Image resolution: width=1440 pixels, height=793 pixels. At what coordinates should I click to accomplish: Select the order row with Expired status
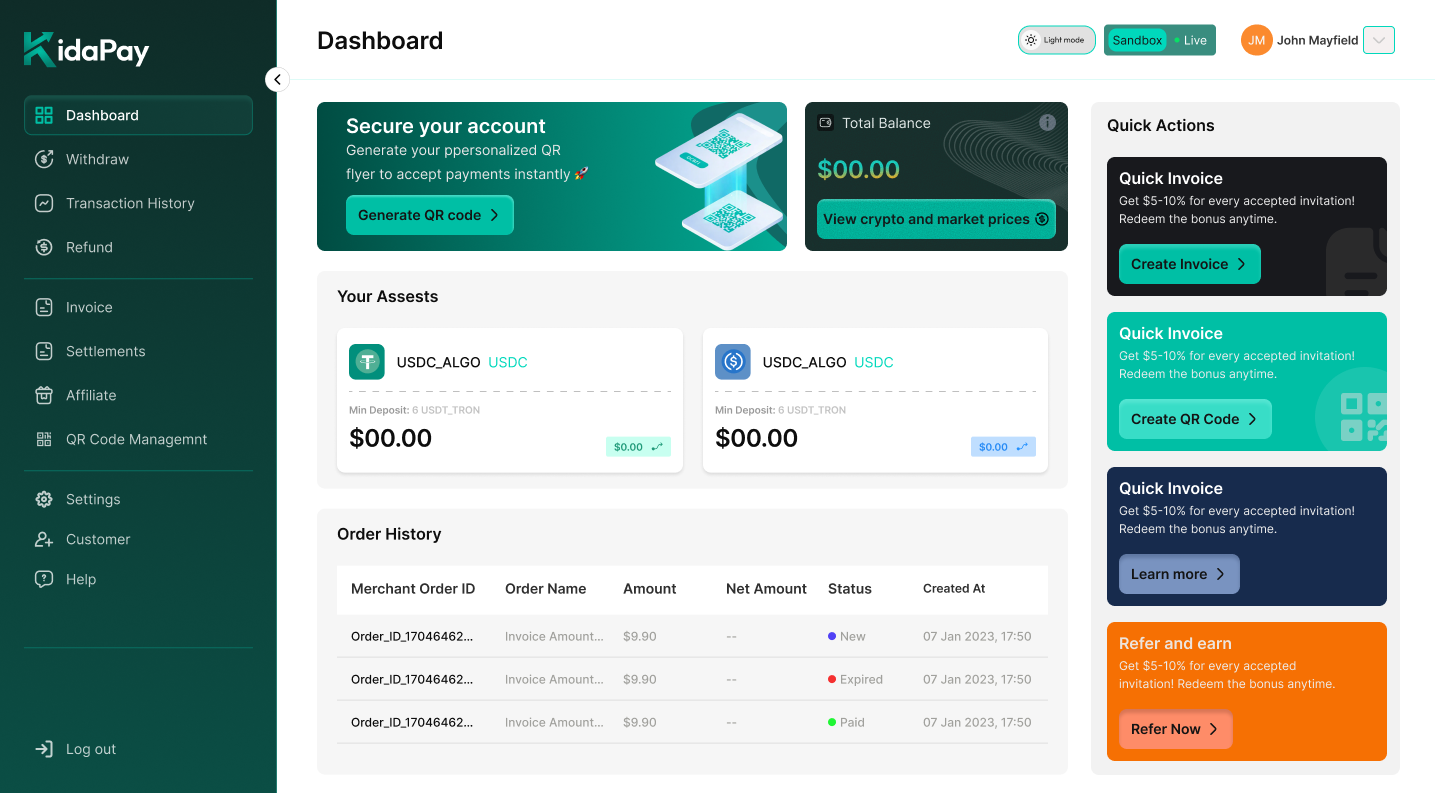point(692,679)
